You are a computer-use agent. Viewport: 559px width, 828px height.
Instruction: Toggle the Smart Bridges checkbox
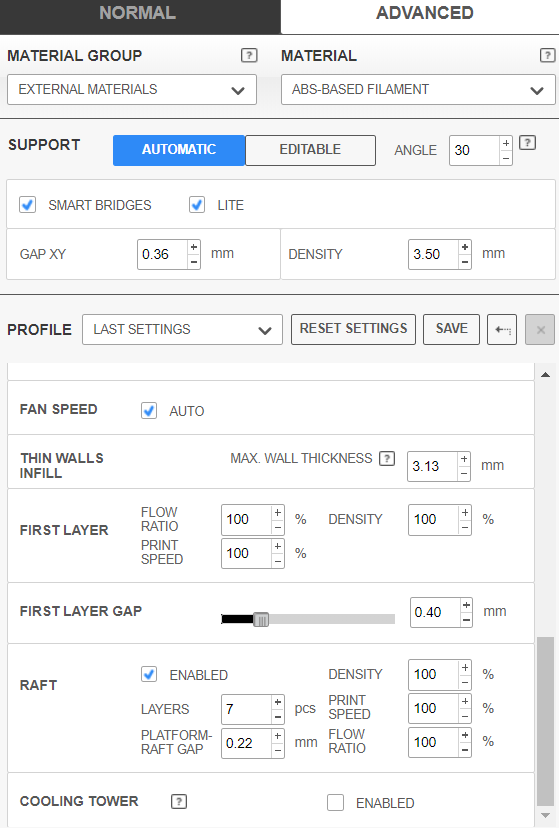[27, 205]
